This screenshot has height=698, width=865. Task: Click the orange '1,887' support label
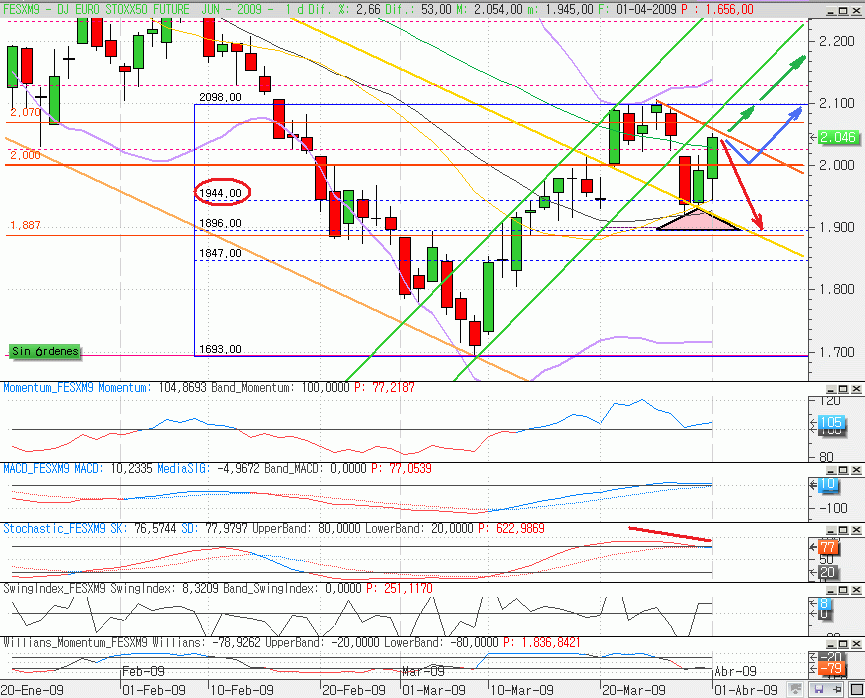point(25,225)
